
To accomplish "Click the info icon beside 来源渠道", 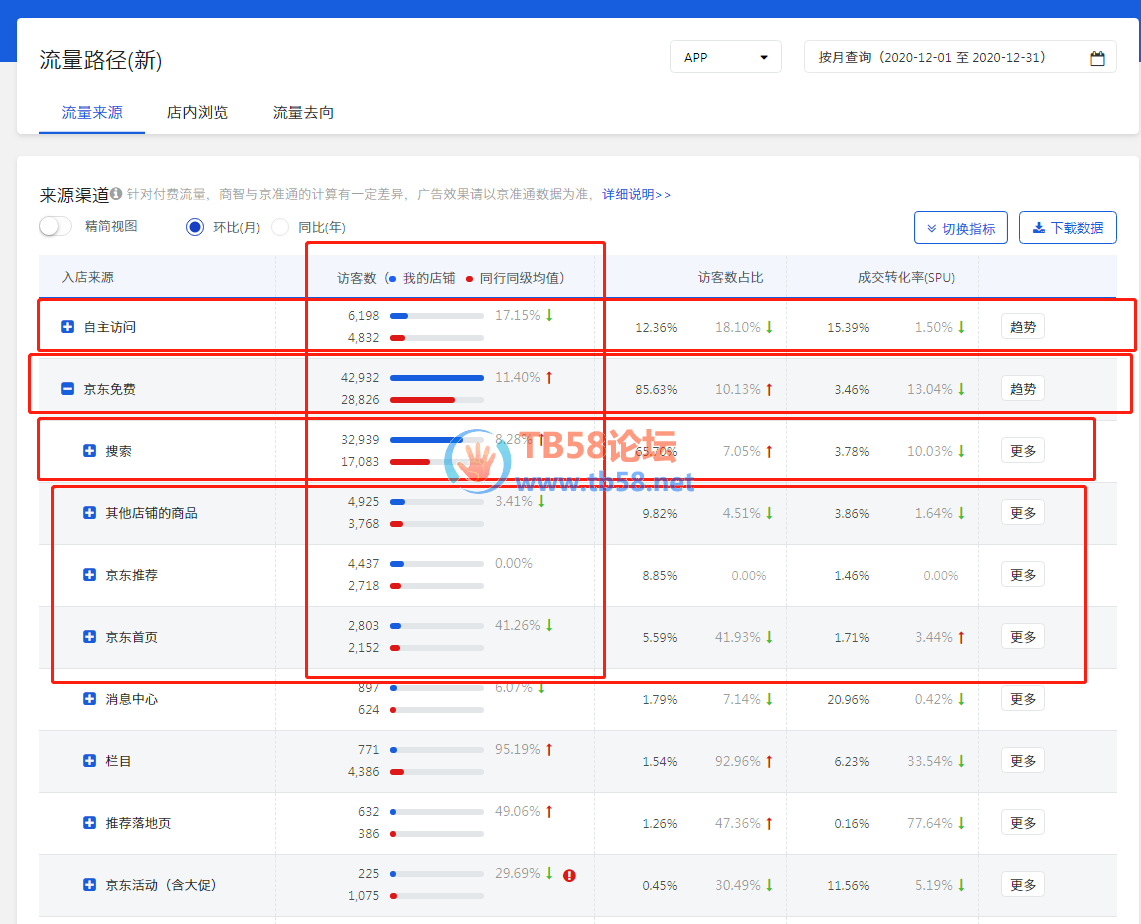I will 116,194.
